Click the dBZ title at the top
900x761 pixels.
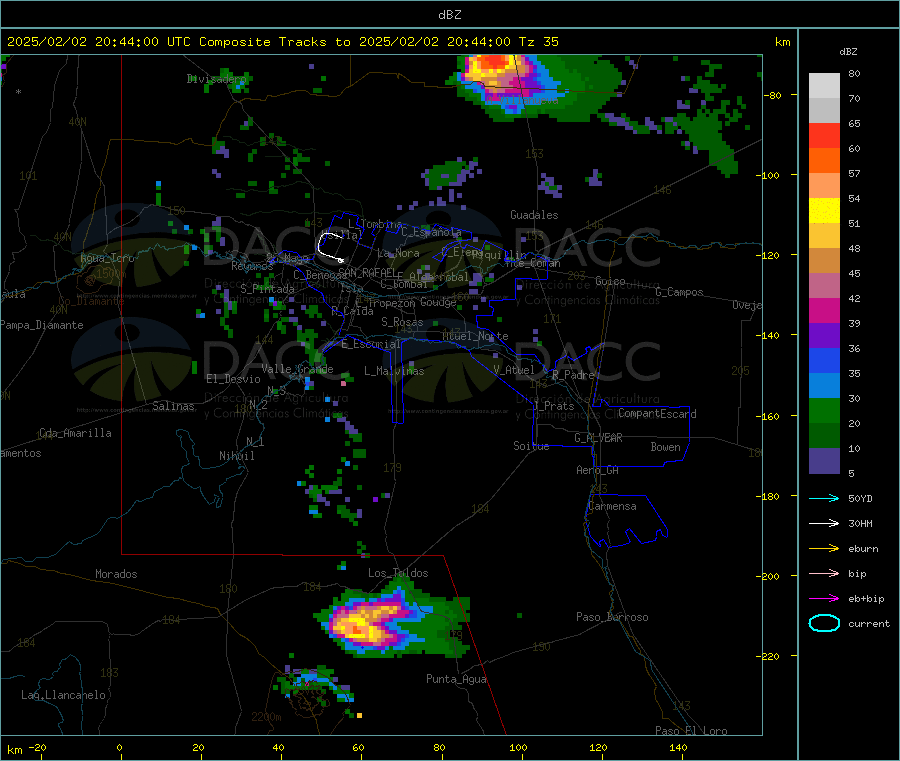tap(449, 15)
